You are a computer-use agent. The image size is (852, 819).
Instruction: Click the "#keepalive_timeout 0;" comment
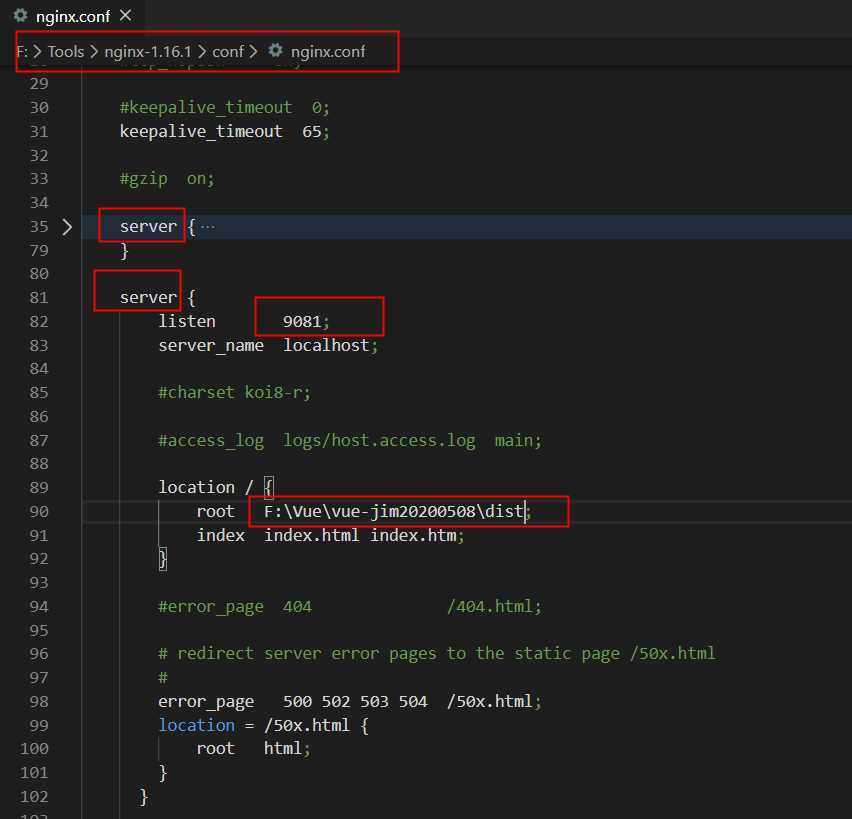pyautogui.click(x=224, y=108)
